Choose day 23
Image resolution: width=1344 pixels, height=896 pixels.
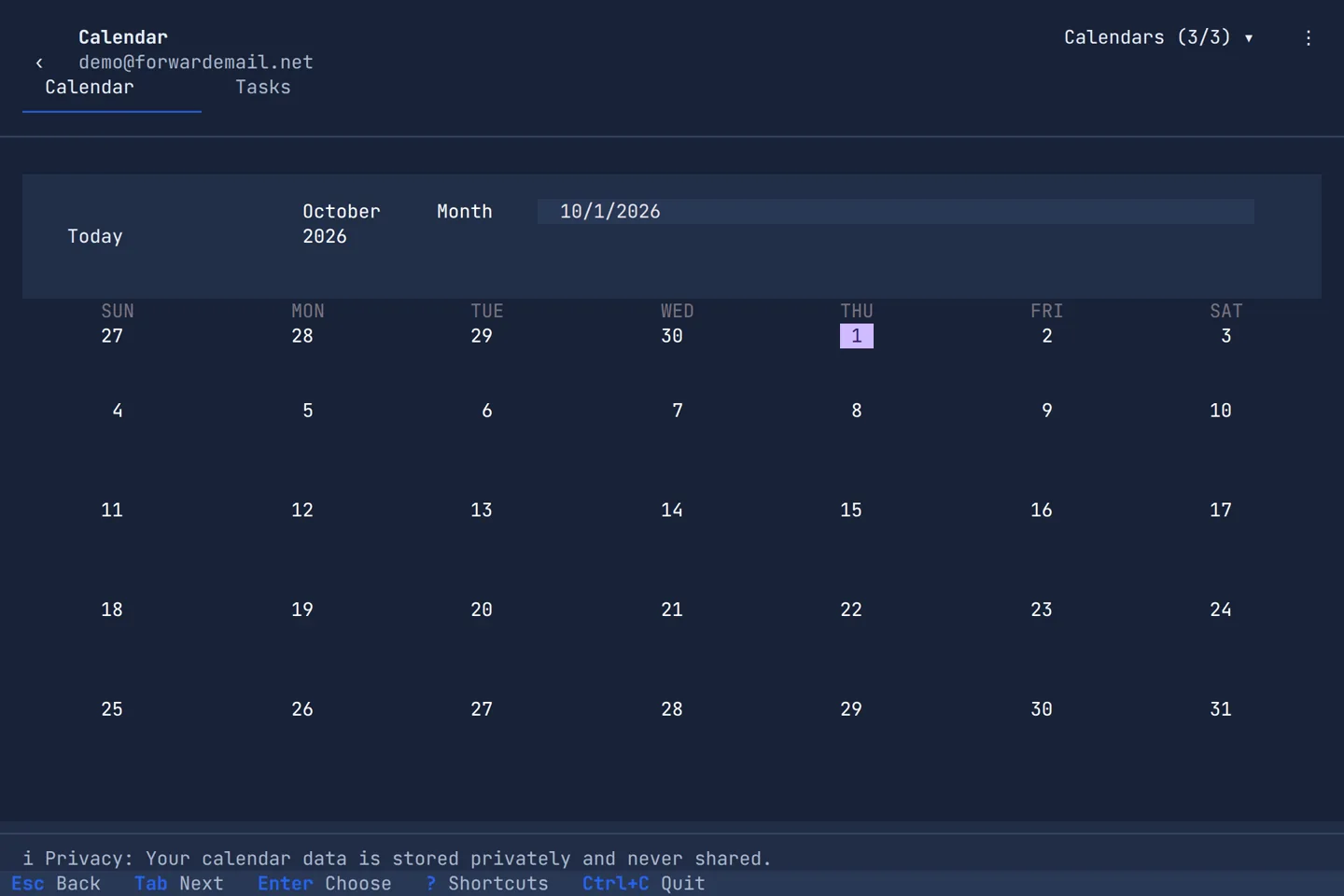coord(1042,609)
